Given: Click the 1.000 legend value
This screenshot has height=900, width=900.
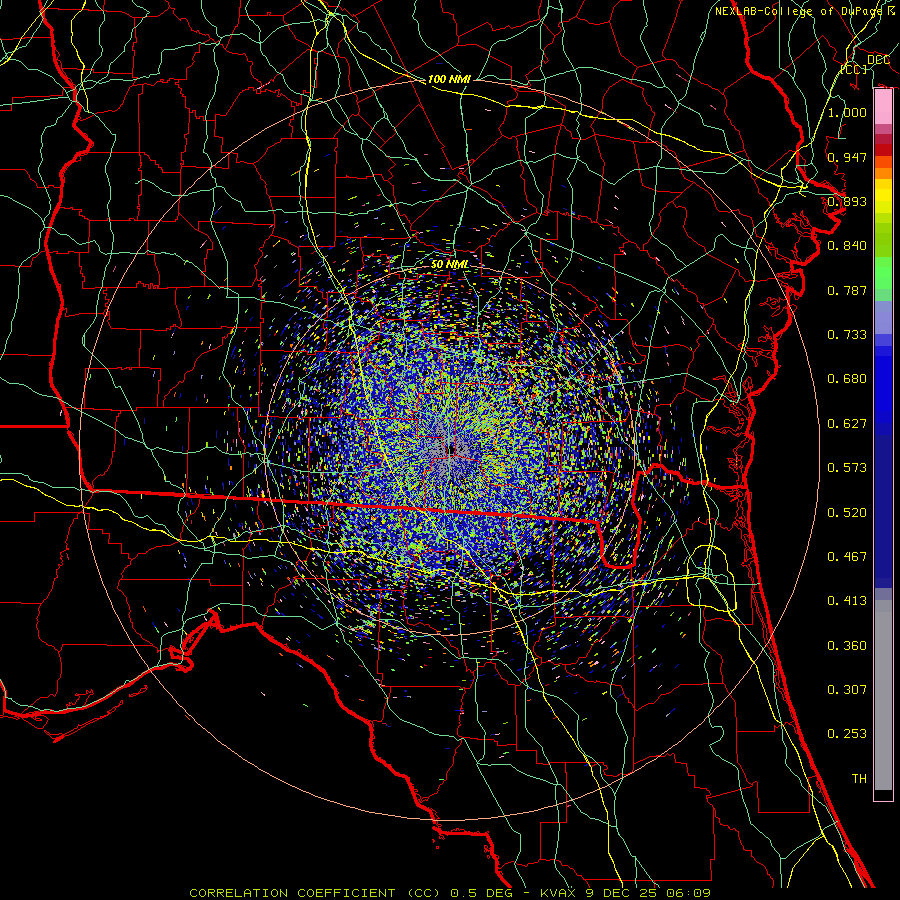Looking at the screenshot, I should pyautogui.click(x=847, y=112).
